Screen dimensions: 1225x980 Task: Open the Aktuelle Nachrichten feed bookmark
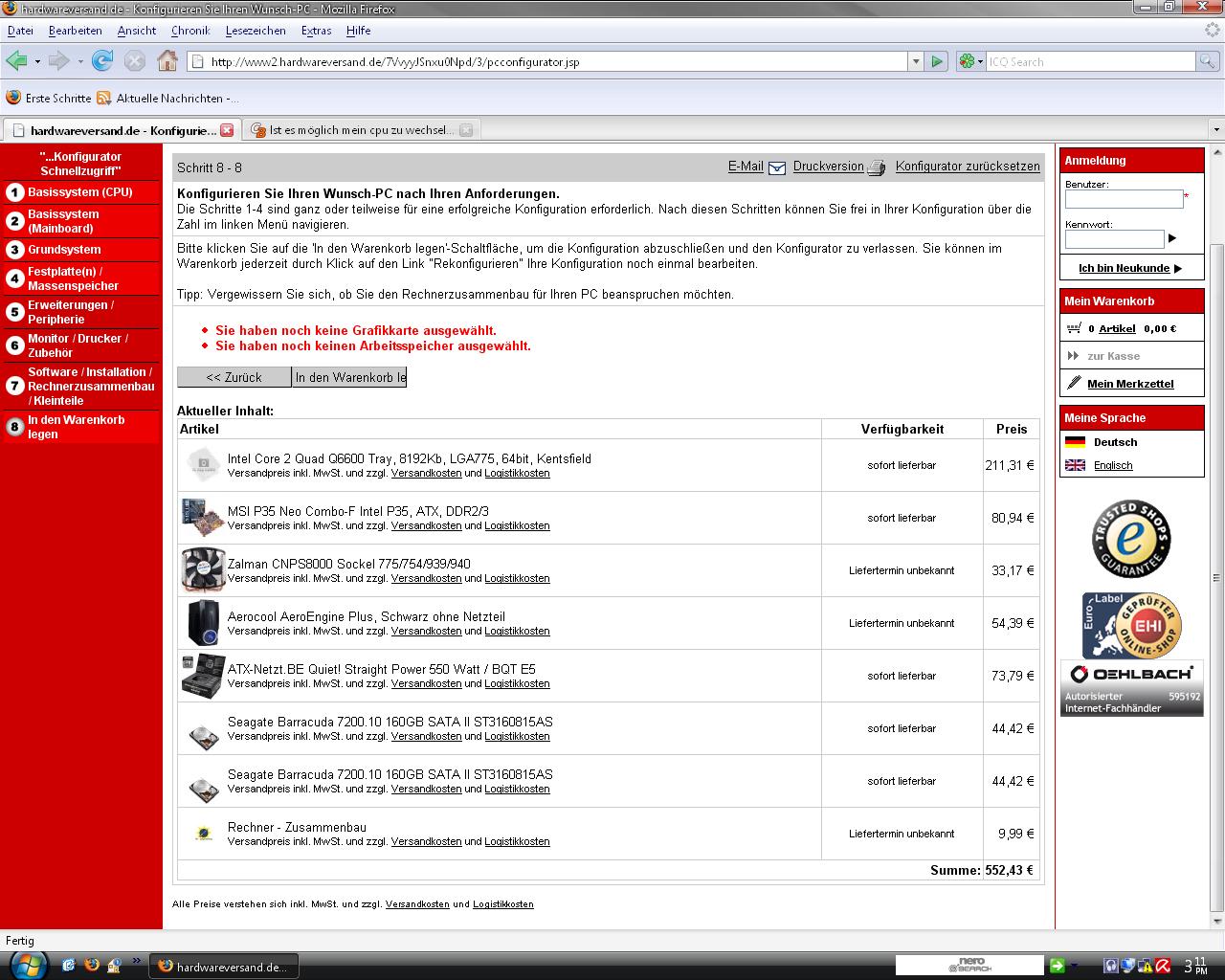click(x=168, y=98)
